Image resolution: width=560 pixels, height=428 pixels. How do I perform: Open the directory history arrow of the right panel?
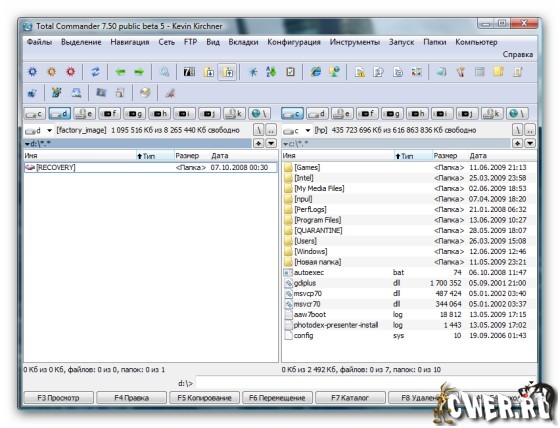click(530, 143)
